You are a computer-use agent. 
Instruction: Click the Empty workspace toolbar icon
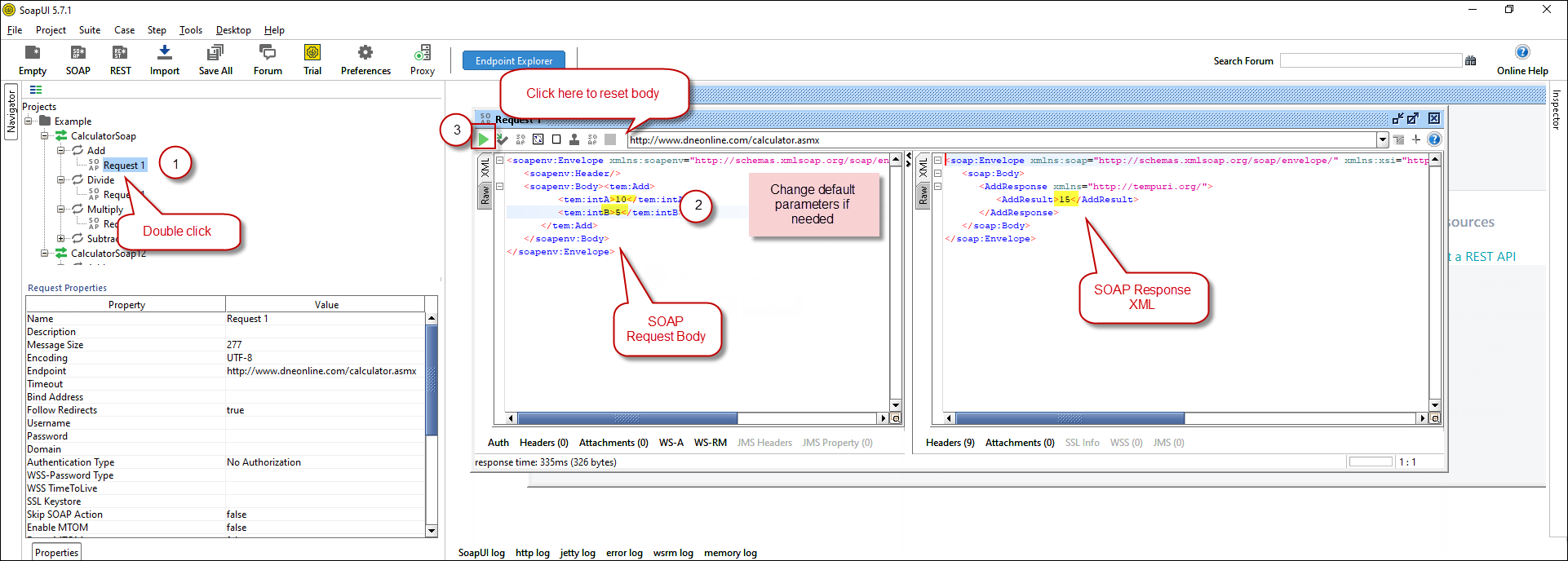[x=33, y=53]
